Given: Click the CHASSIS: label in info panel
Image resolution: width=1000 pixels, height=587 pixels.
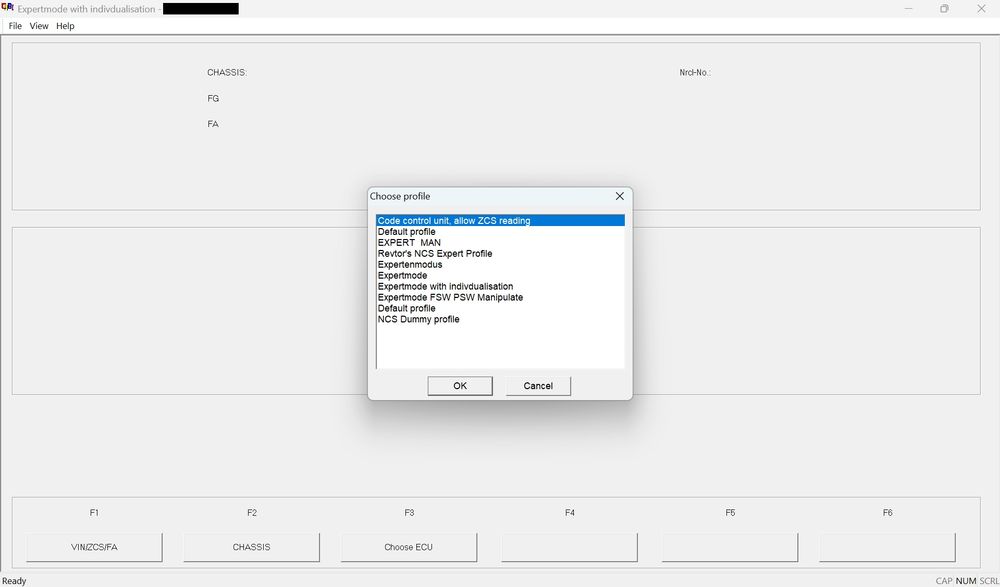Looking at the screenshot, I should click(x=227, y=73).
